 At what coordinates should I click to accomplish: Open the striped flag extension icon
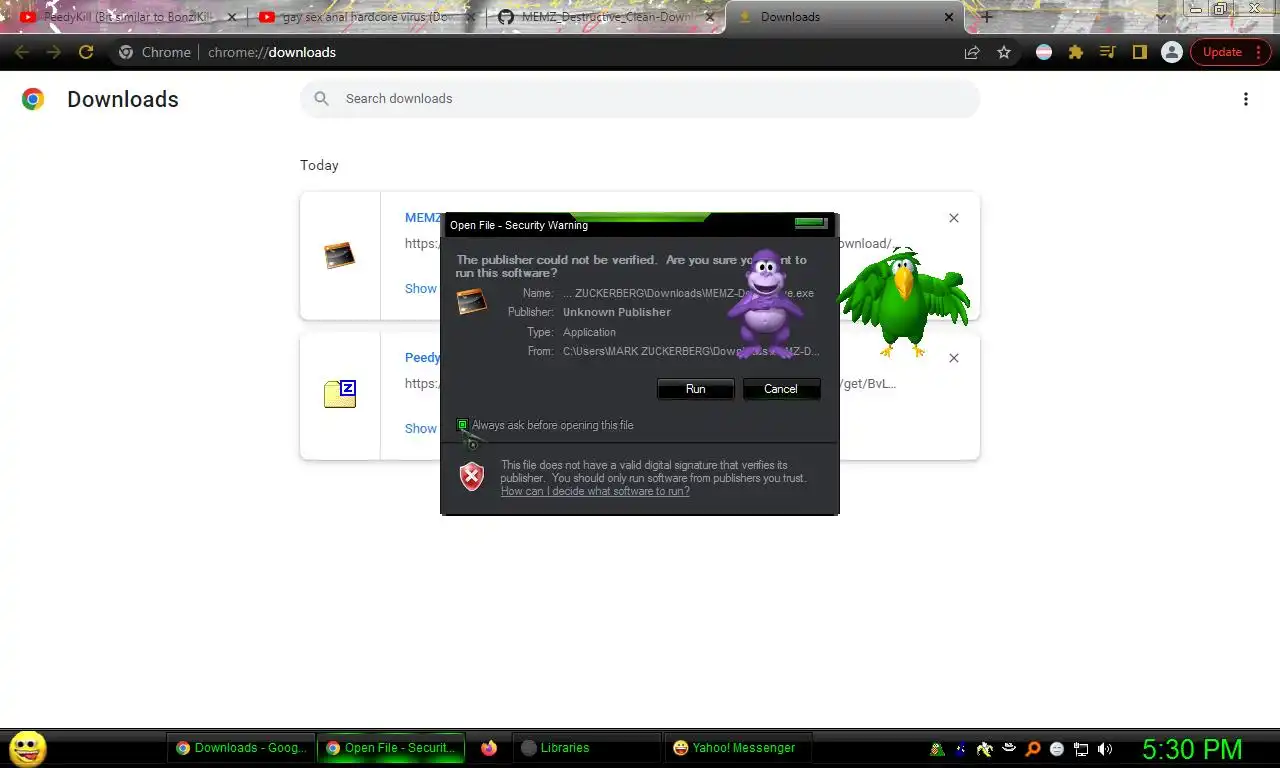coord(1044,52)
